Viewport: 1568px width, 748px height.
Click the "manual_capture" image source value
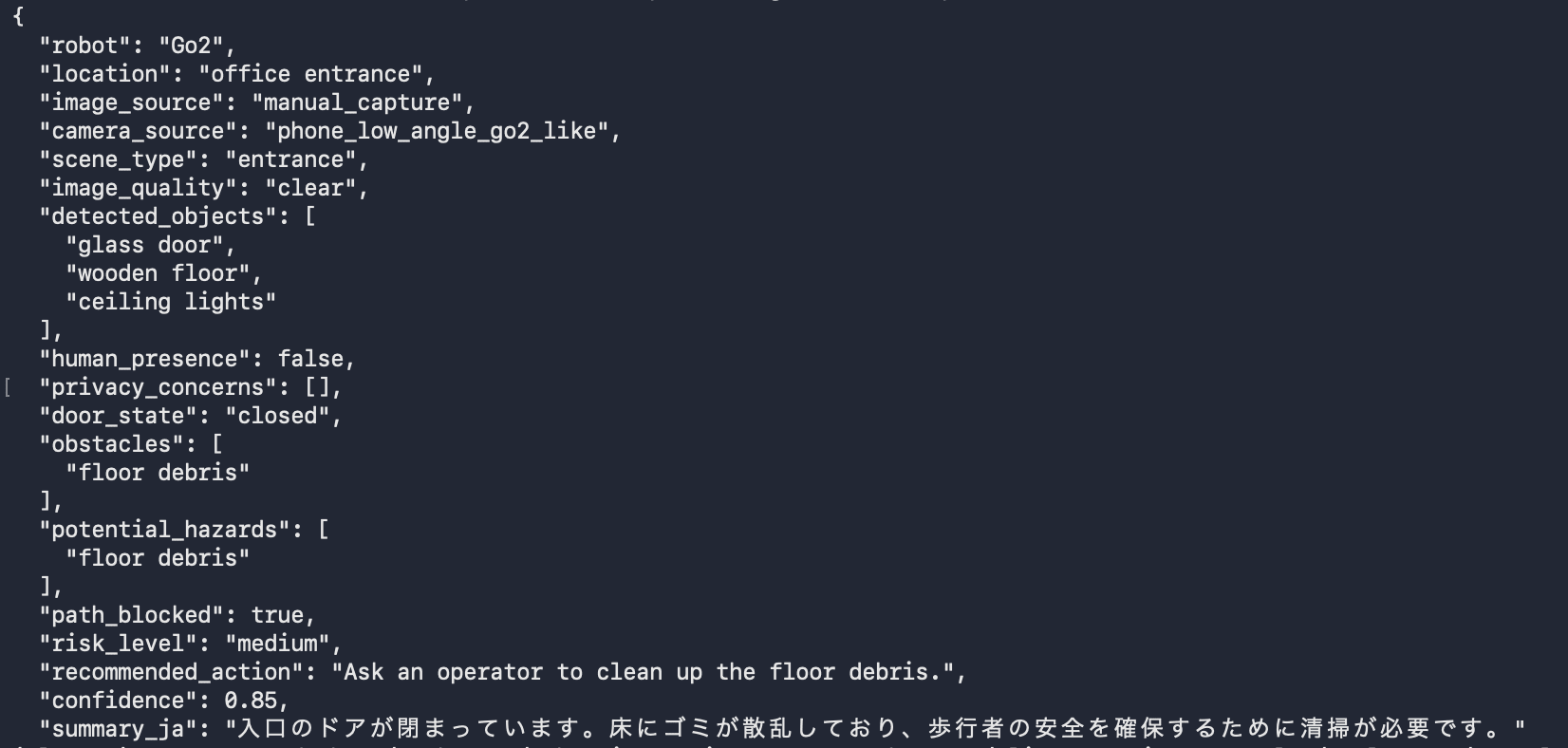tap(357, 103)
